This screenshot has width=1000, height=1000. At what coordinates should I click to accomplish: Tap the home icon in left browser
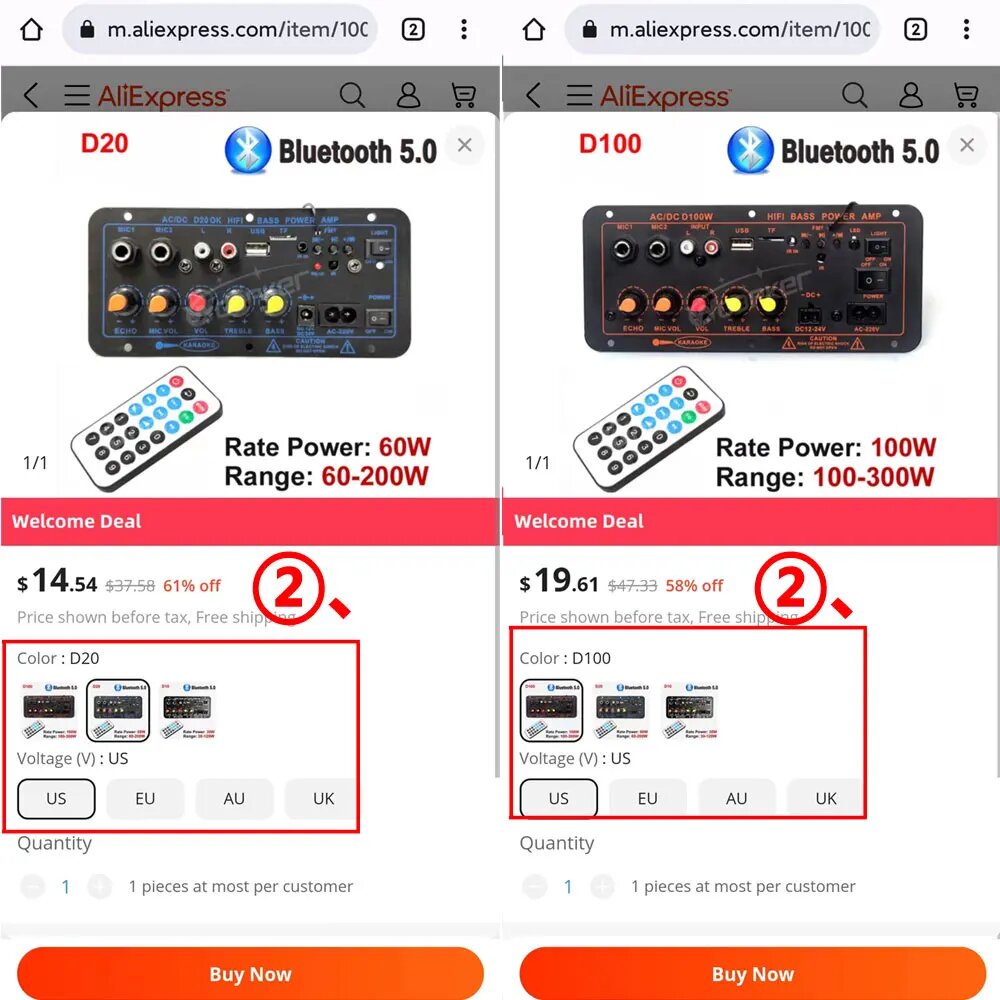31,29
